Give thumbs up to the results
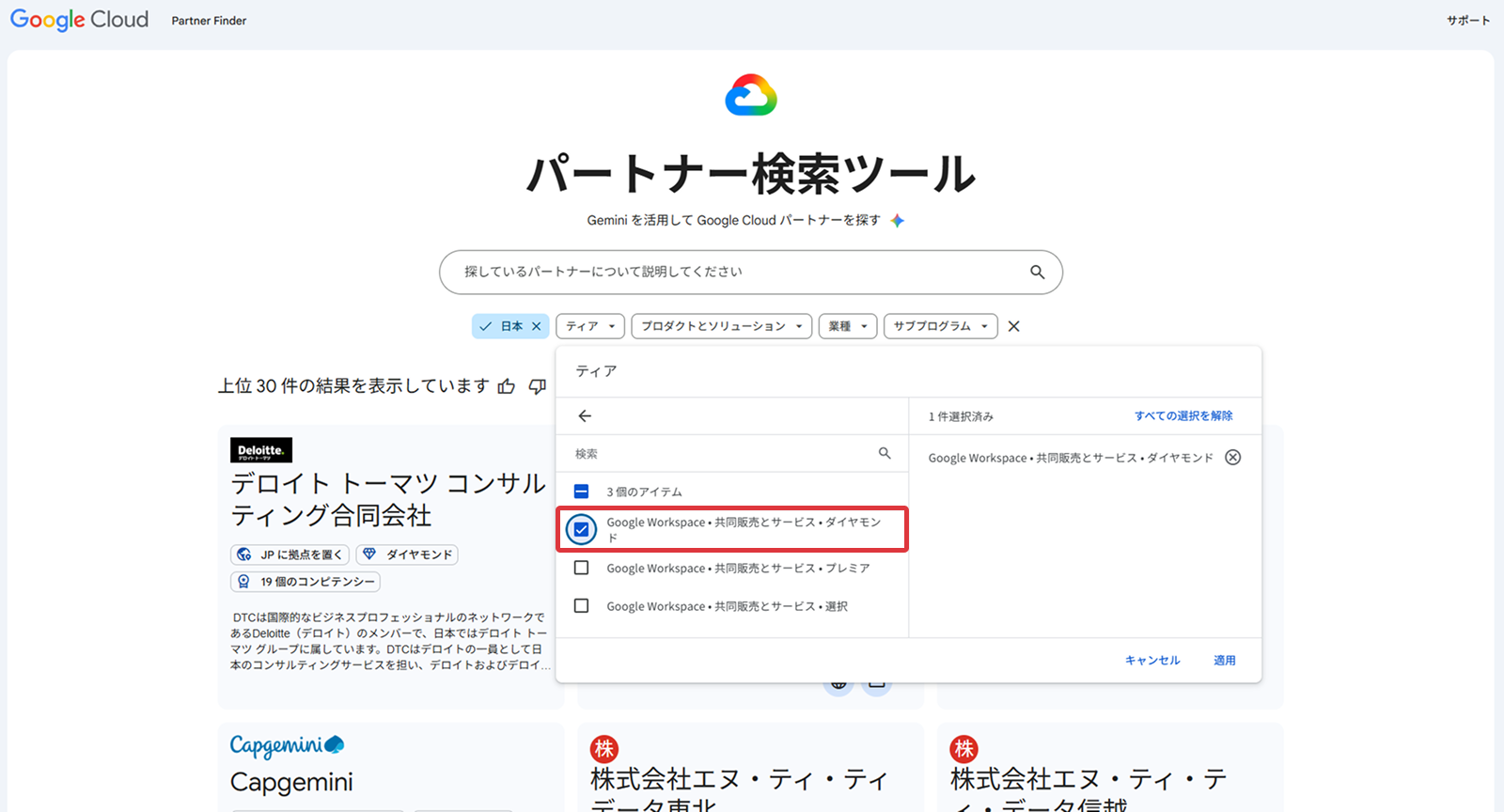1504x812 pixels. click(x=507, y=386)
